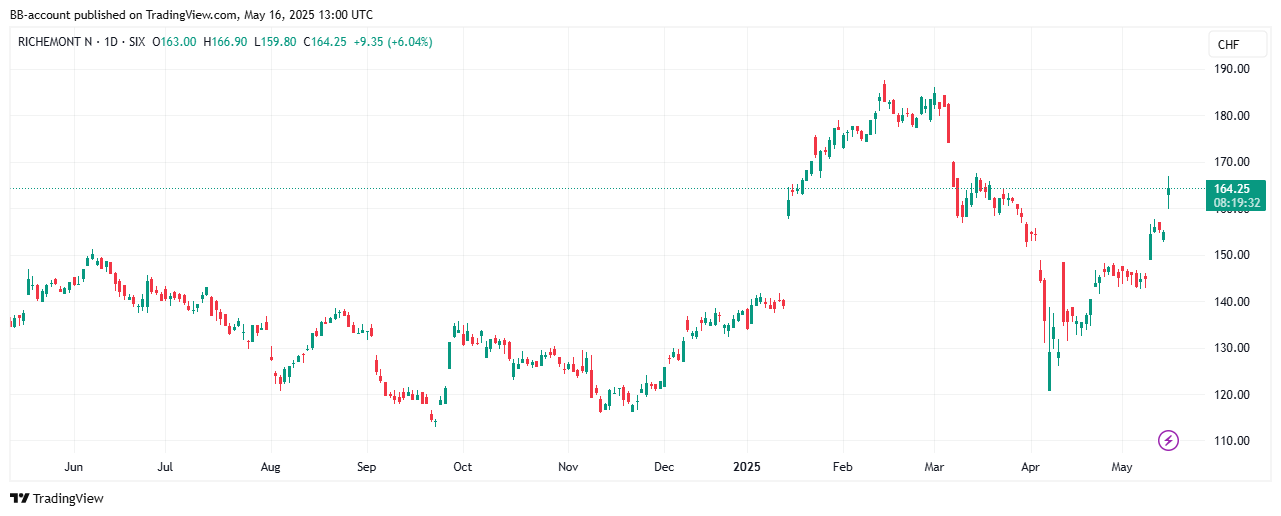
Task: Click the 170.00 price axis label
Action: coord(1231,162)
